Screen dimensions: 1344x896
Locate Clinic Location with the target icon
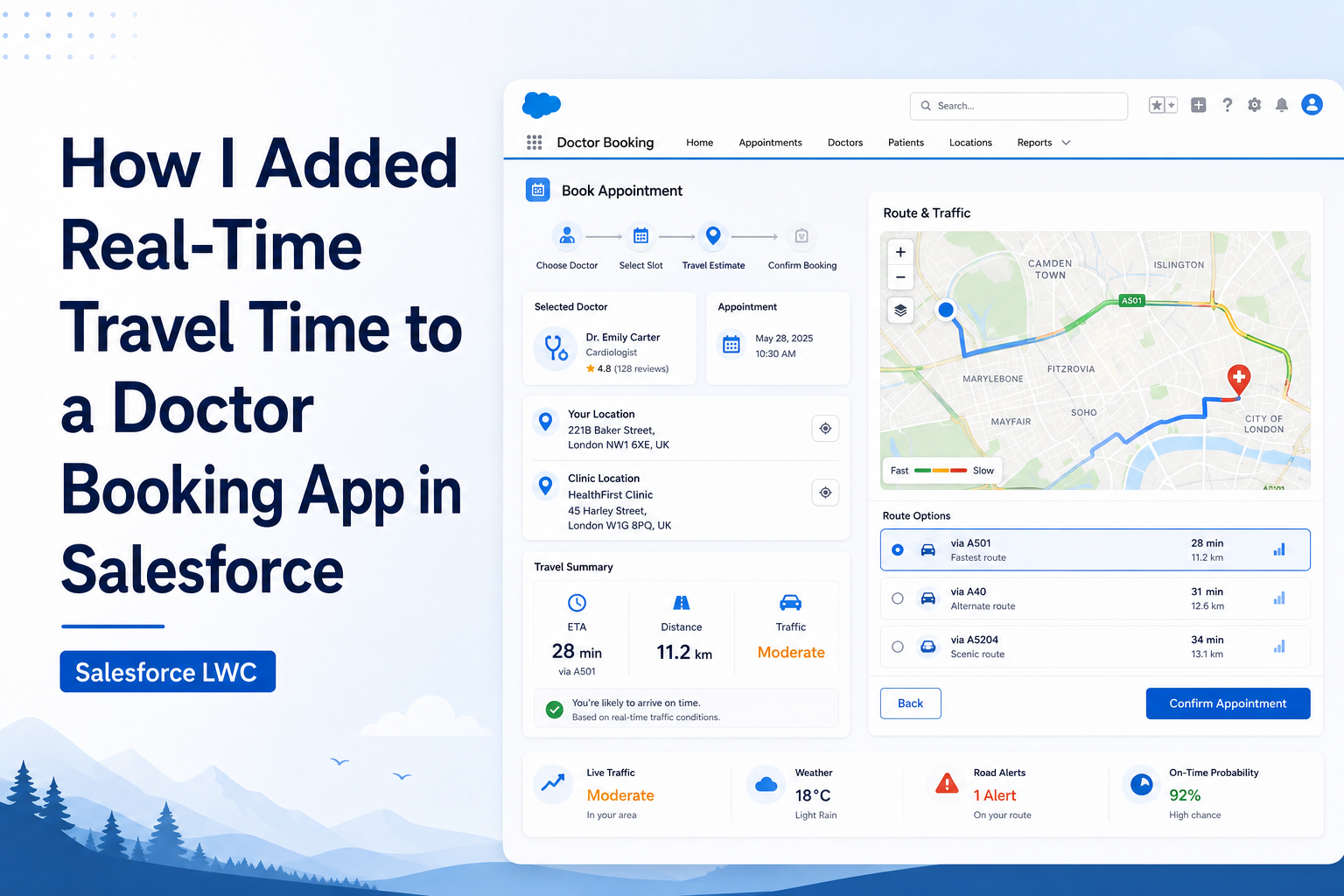click(825, 493)
